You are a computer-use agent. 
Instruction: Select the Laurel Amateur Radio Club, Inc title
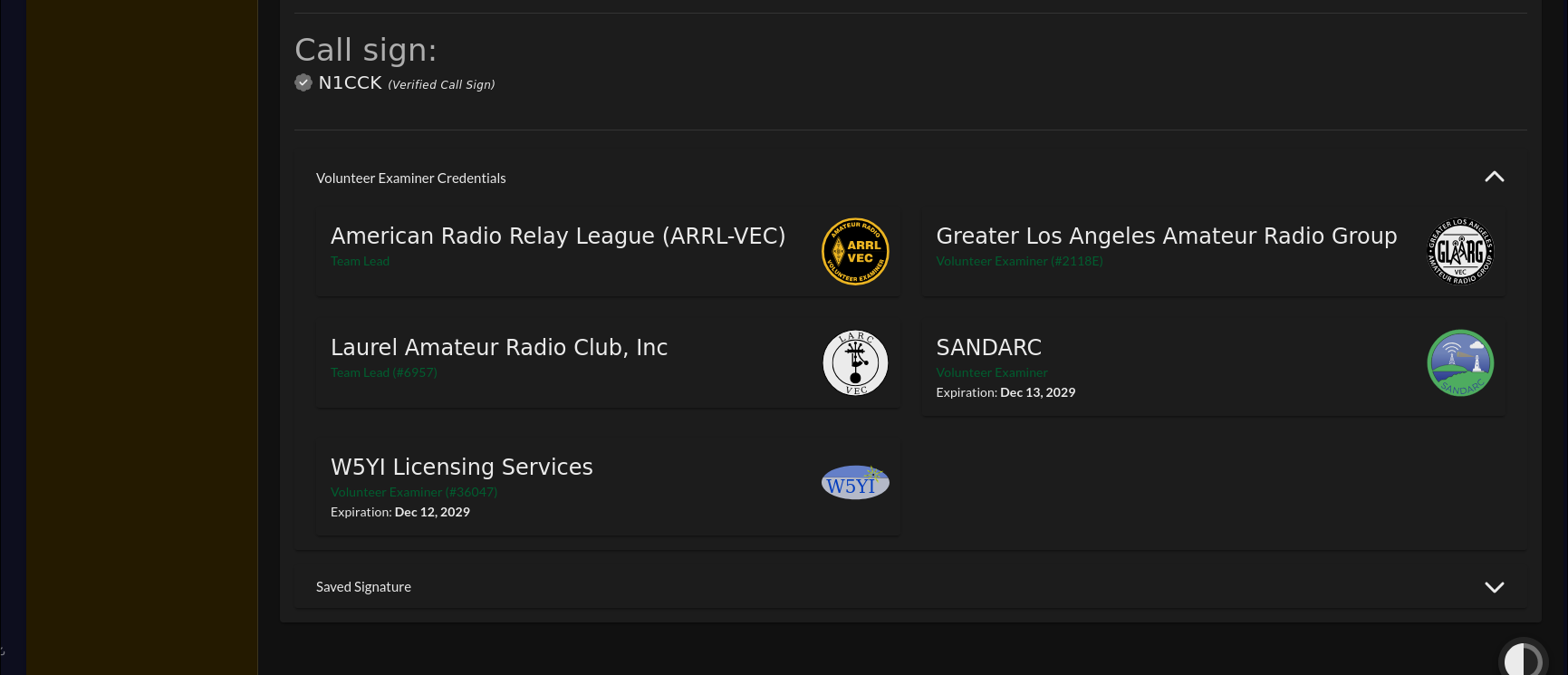499,347
